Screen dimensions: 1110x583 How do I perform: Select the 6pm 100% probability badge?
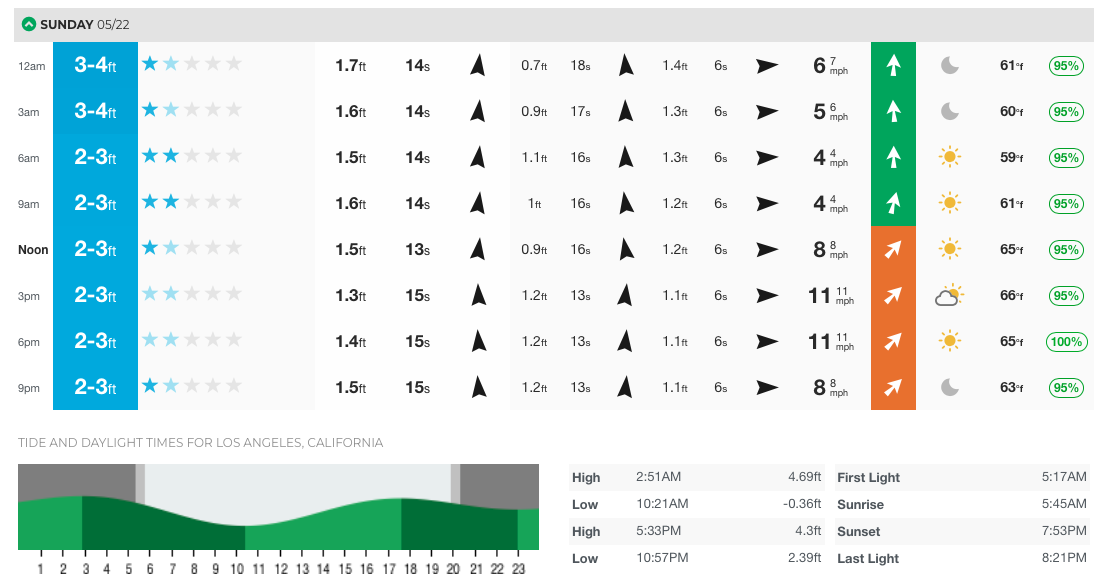tap(1066, 342)
